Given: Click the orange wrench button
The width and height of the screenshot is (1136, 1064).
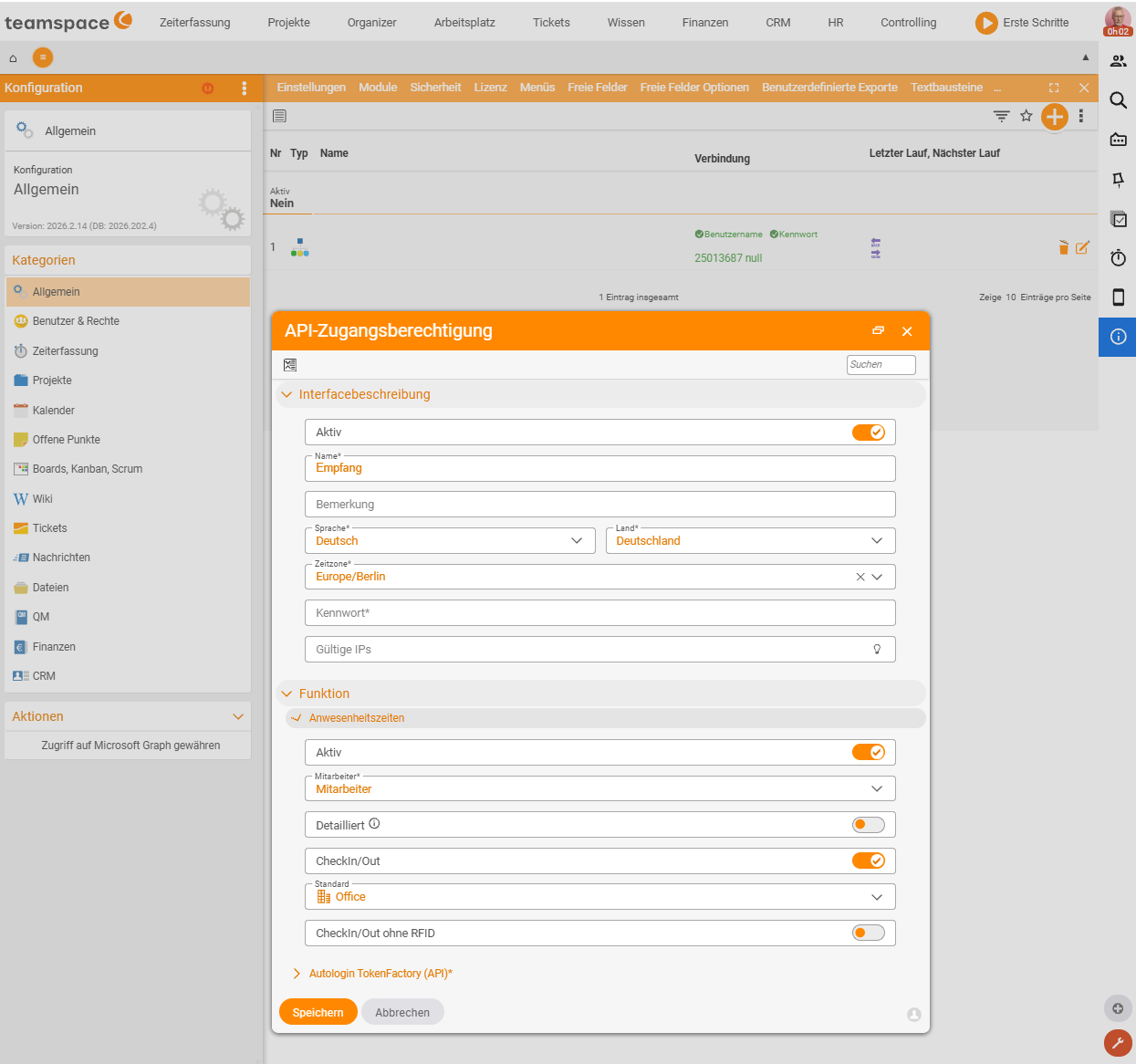Looking at the screenshot, I should click(x=1118, y=1043).
